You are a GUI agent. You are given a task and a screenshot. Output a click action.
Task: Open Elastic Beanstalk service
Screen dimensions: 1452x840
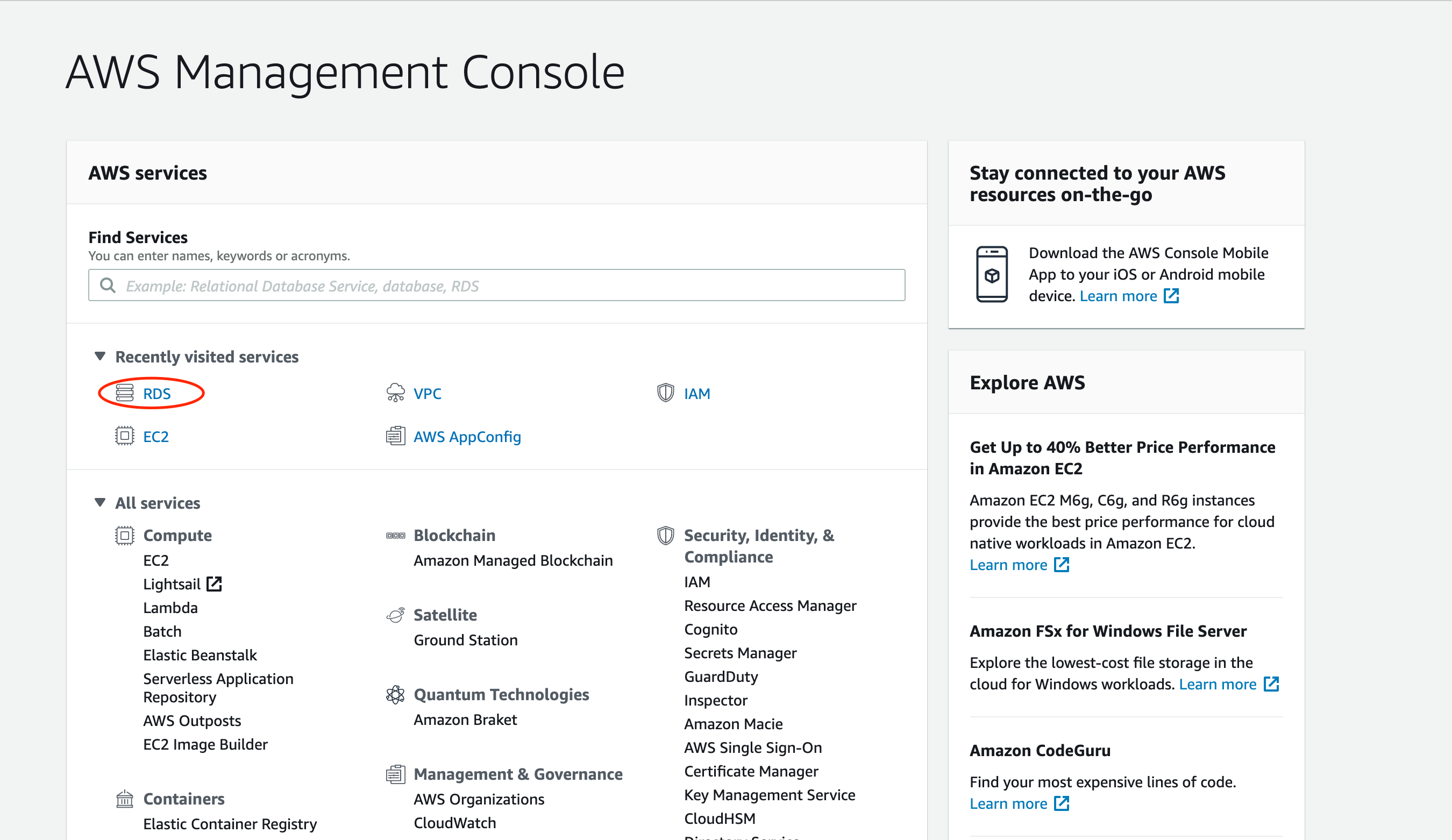pyautogui.click(x=200, y=655)
